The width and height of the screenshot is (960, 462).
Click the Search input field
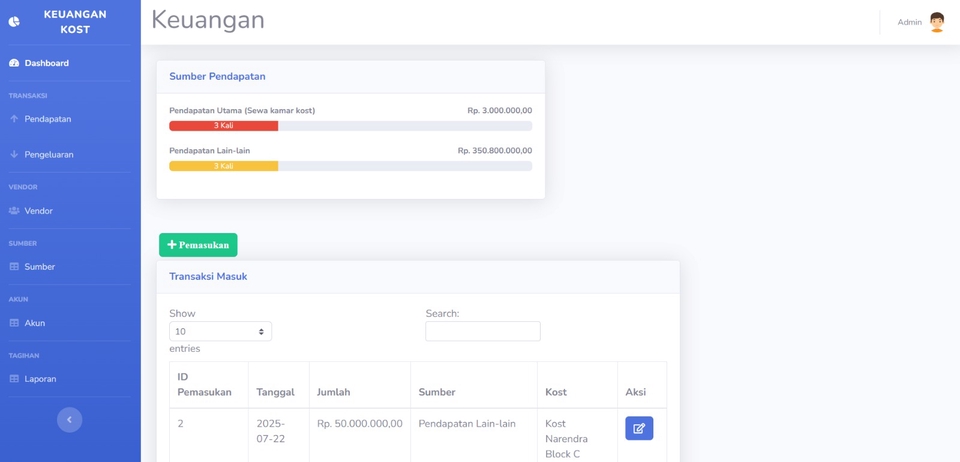click(482, 331)
